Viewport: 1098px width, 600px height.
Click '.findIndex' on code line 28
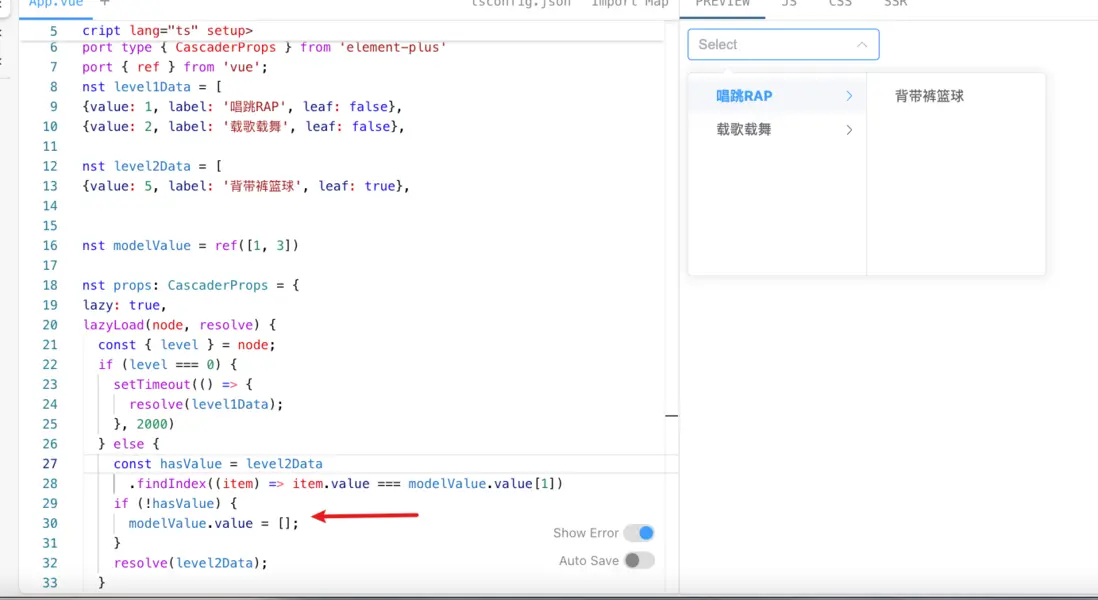pos(167,484)
